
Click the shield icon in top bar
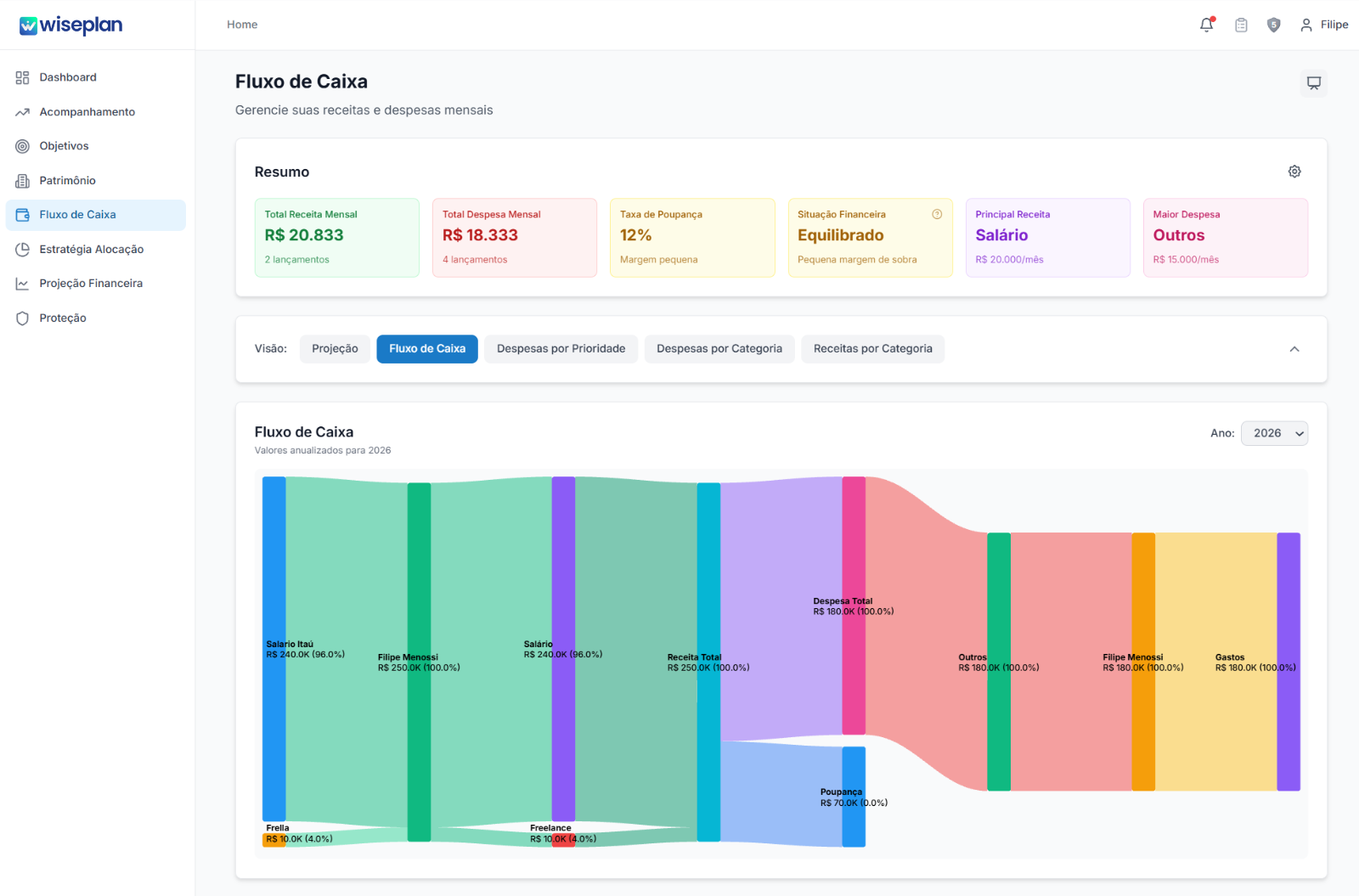(x=1273, y=25)
